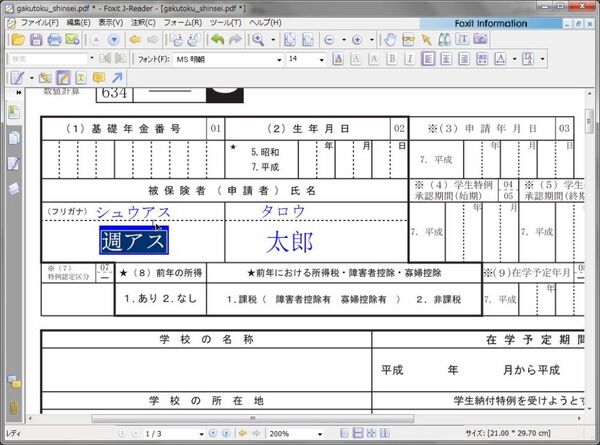Open the pages thumbnail panel icon
Screen dimensions: 600x445
coord(14,138)
